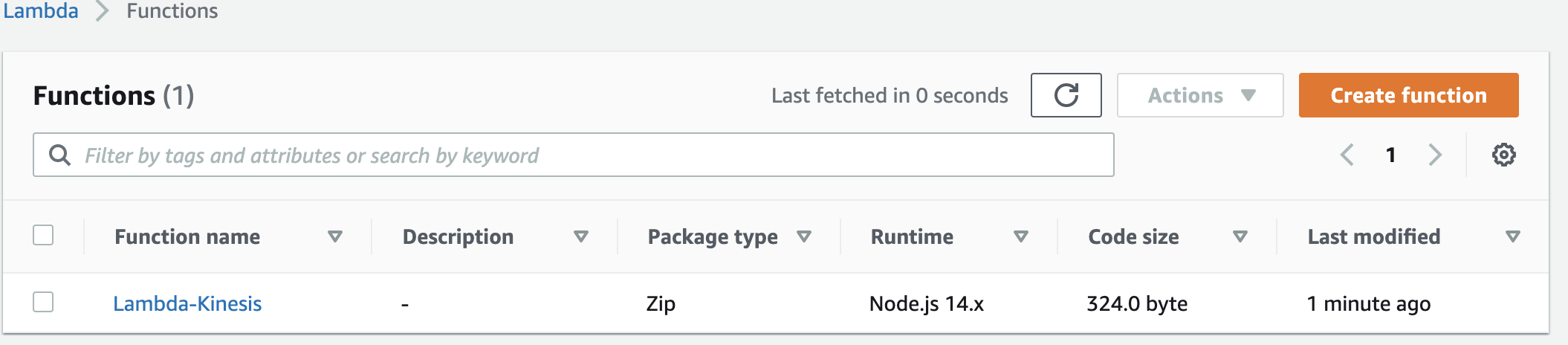The image size is (1568, 345).
Task: Sort by Function name arrow
Action: pos(335,236)
